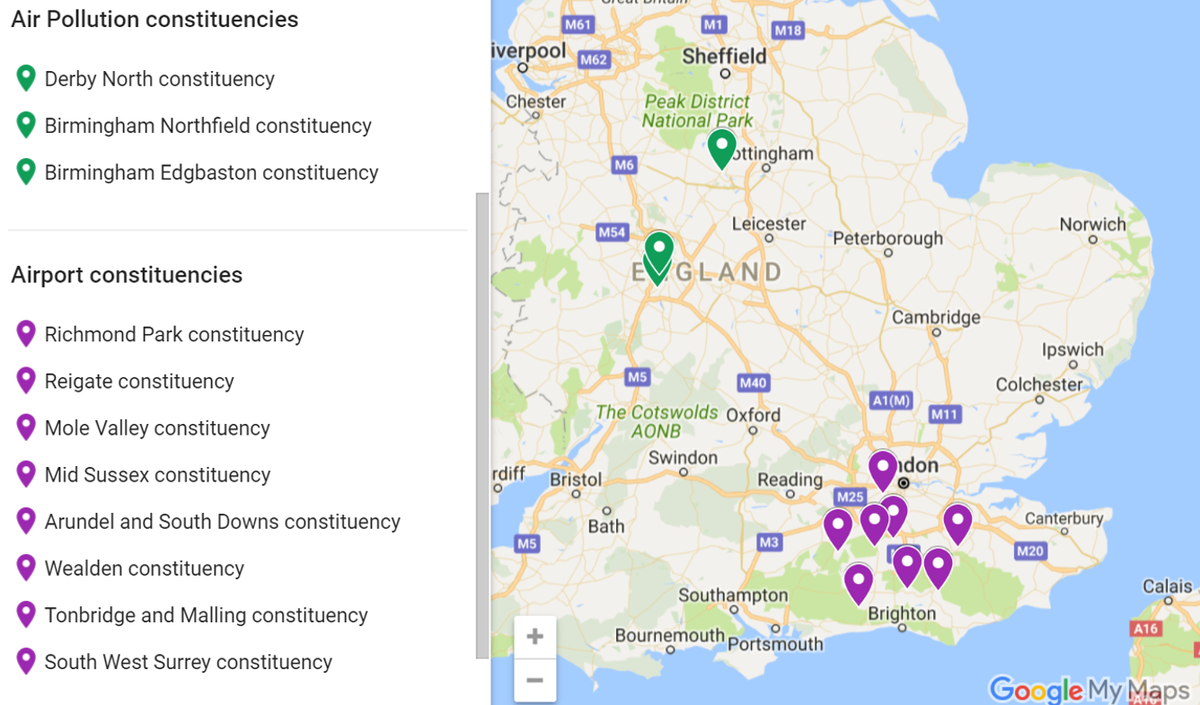Open the Google My Maps logo link
This screenshot has height=705, width=1200.
(1089, 689)
